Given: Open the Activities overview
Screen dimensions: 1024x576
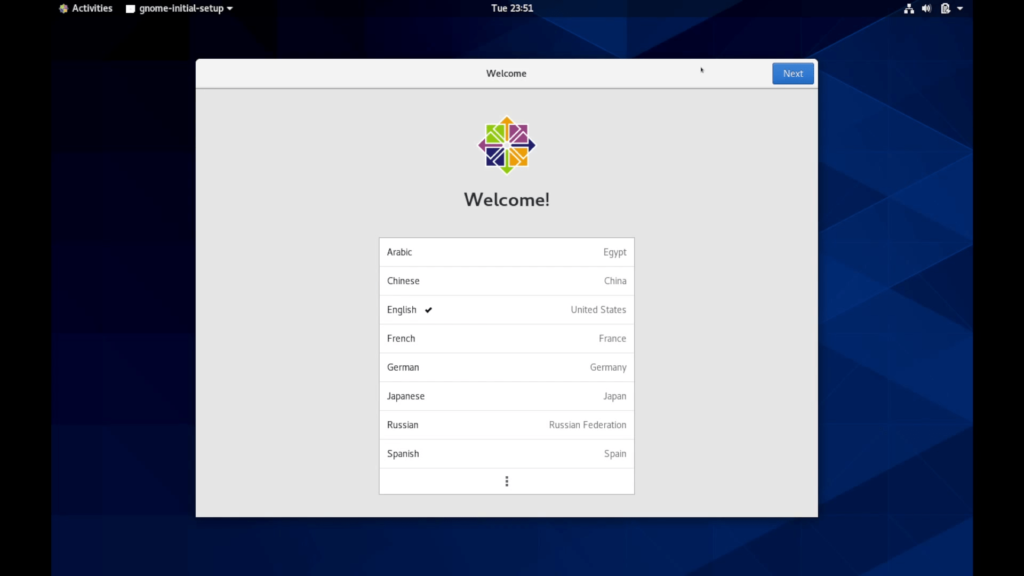Looking at the screenshot, I should tap(86, 8).
